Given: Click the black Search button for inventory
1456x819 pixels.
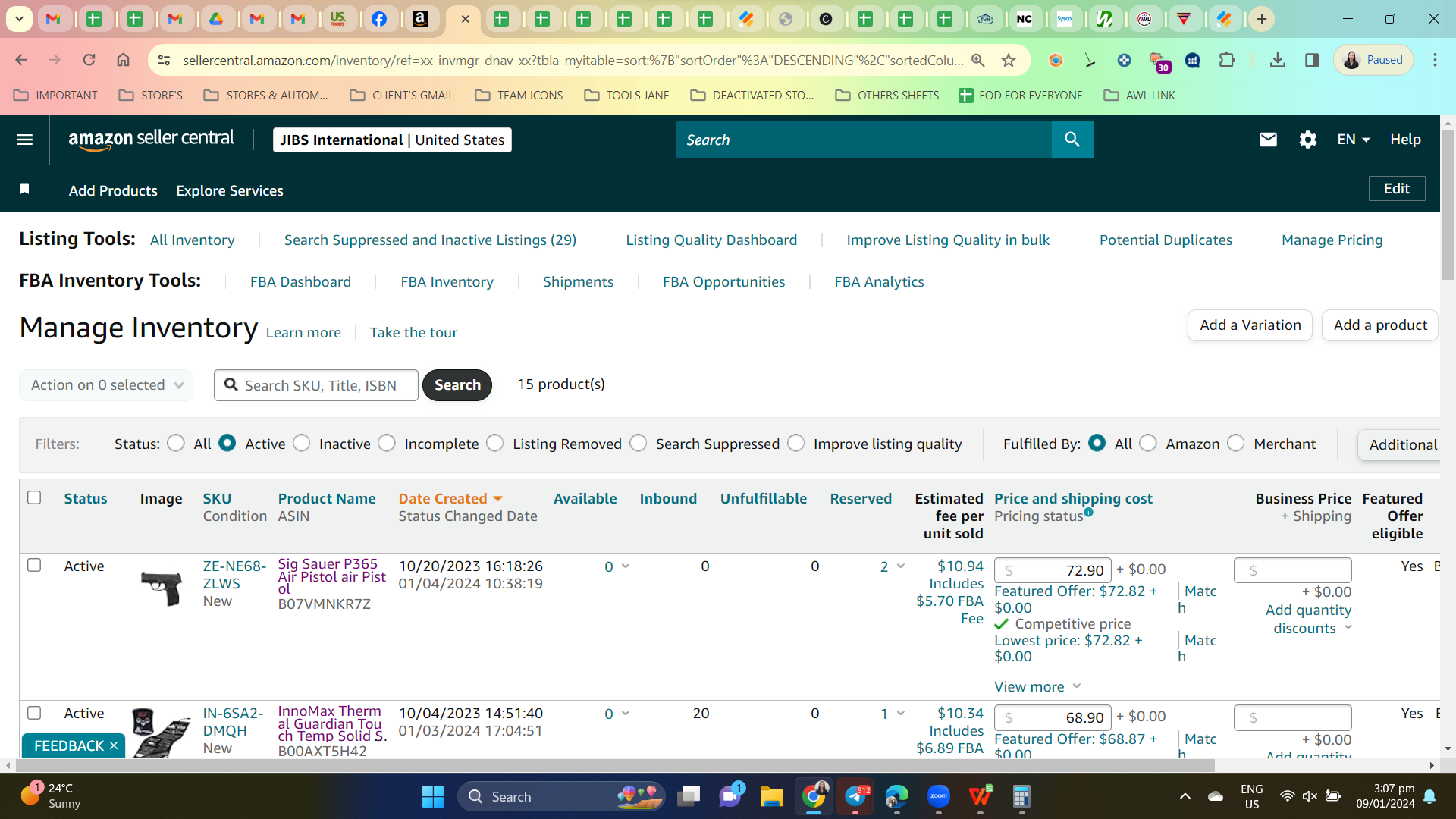Looking at the screenshot, I should [x=457, y=385].
